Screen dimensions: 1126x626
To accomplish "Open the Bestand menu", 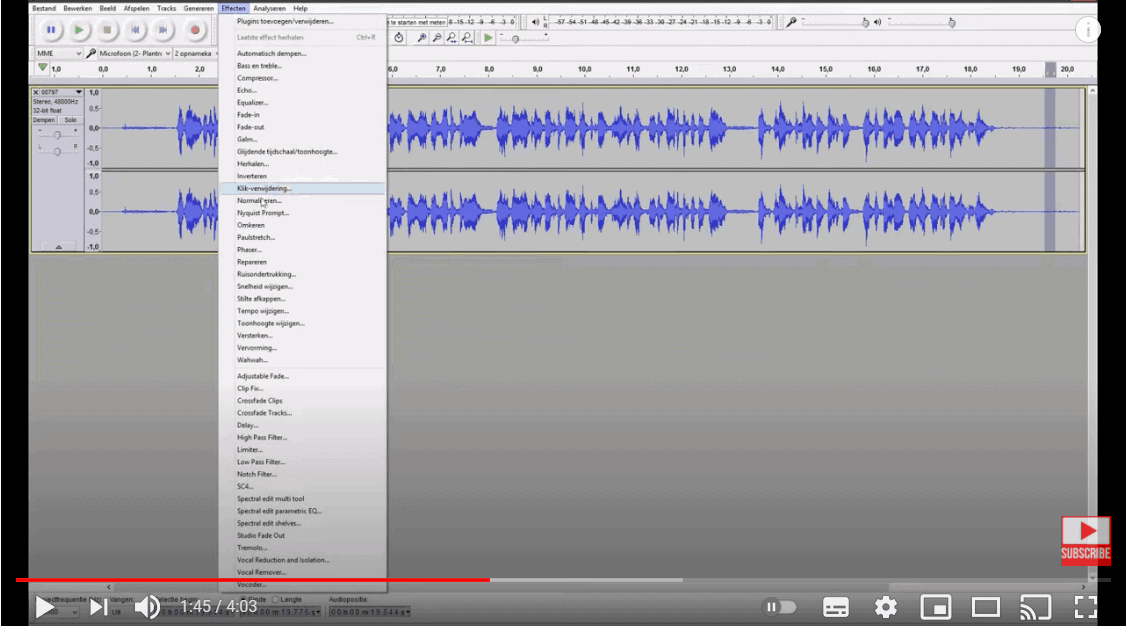I will [x=44, y=9].
